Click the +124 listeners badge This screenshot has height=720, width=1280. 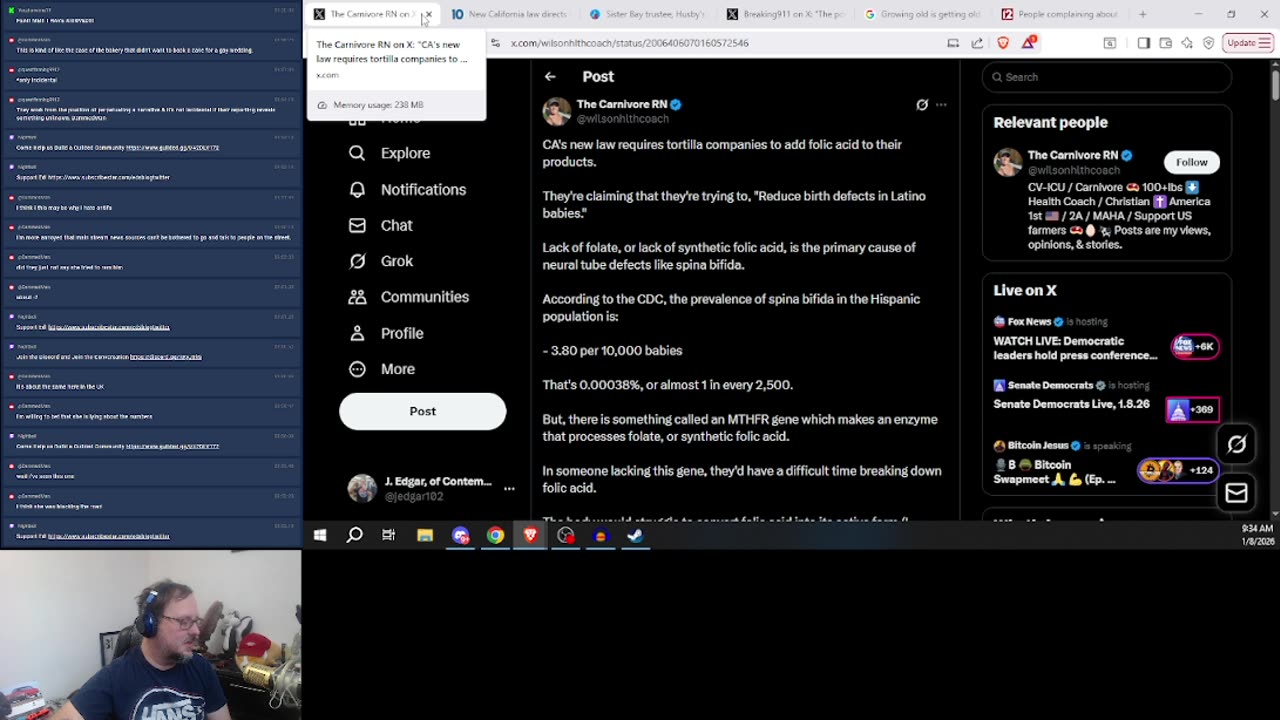(1178, 470)
